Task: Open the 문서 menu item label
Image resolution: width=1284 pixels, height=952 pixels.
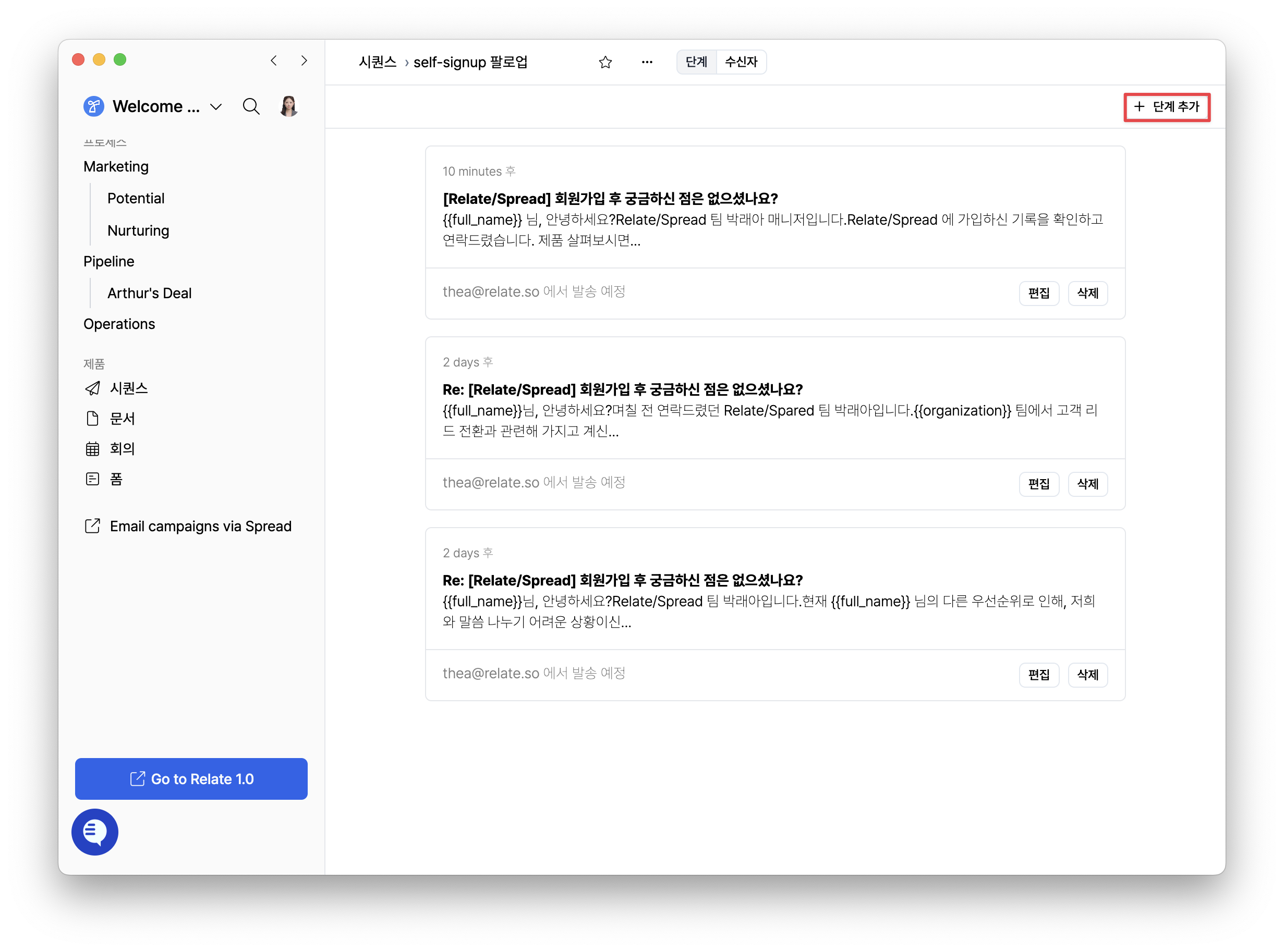Action: [122, 419]
